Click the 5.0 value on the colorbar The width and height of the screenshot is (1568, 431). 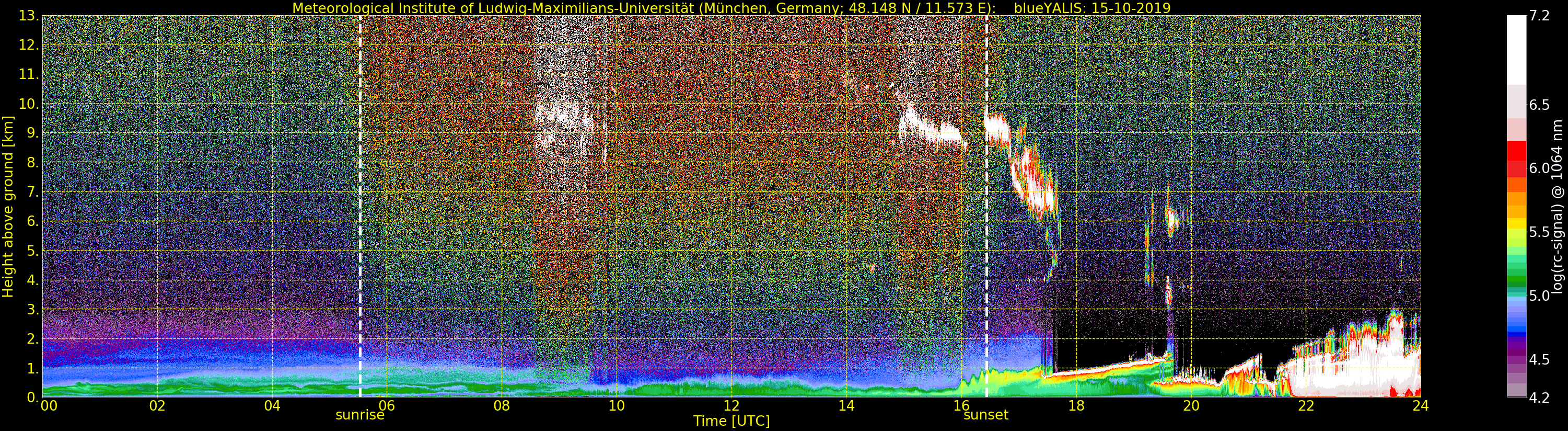1539,296
